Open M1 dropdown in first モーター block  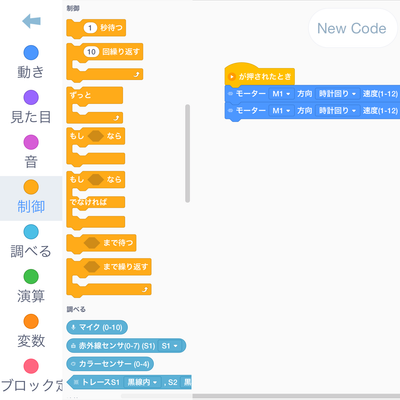click(281, 94)
